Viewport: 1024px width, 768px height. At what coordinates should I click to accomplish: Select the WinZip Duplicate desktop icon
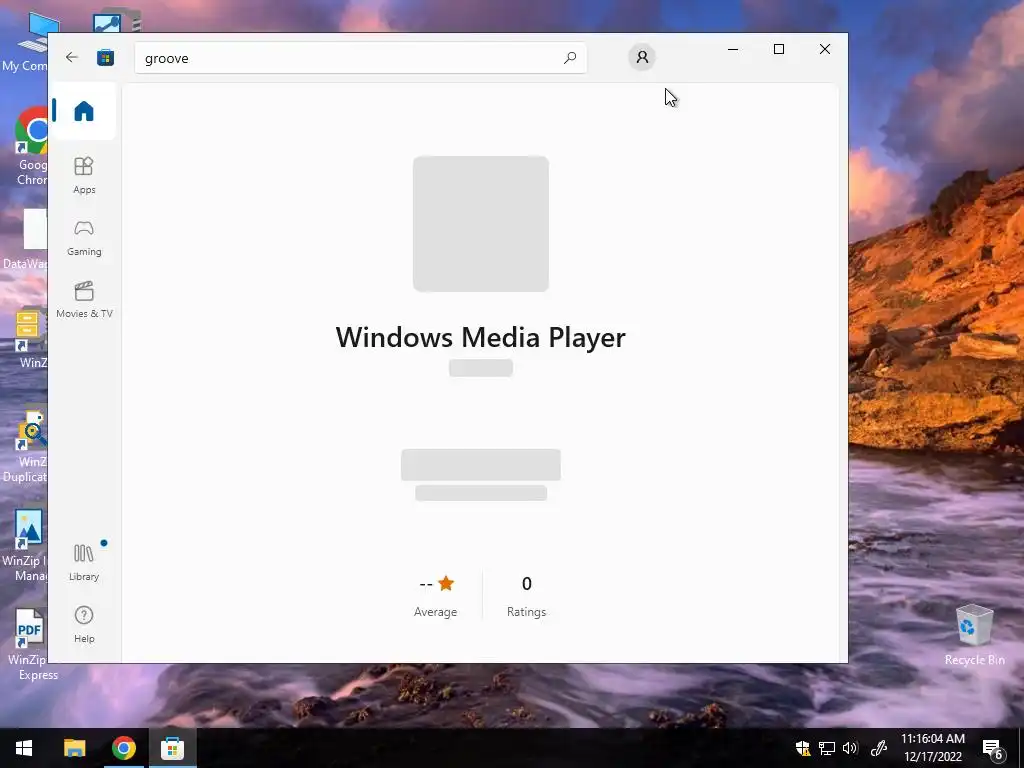click(26, 447)
